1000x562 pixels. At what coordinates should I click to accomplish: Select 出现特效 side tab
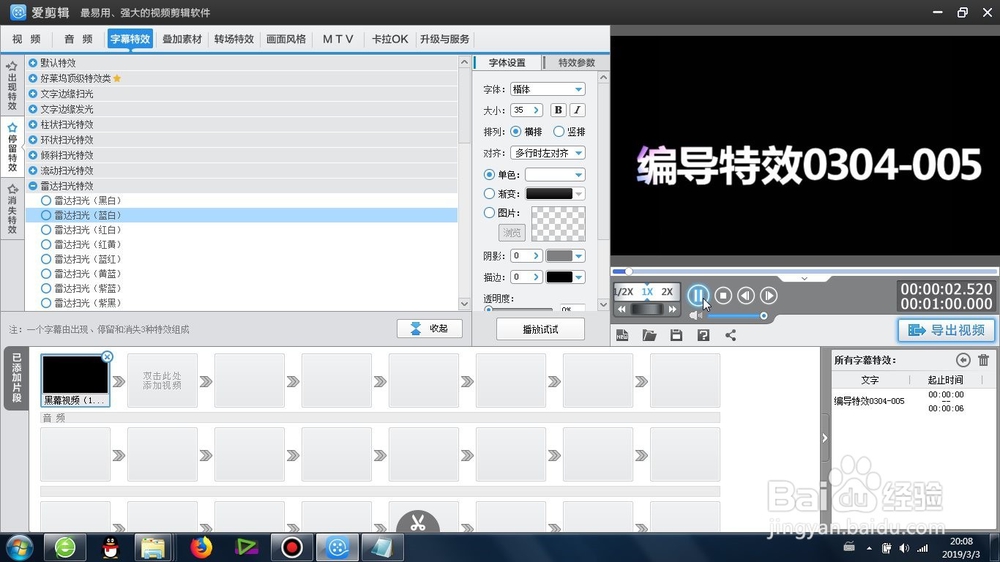[12, 86]
